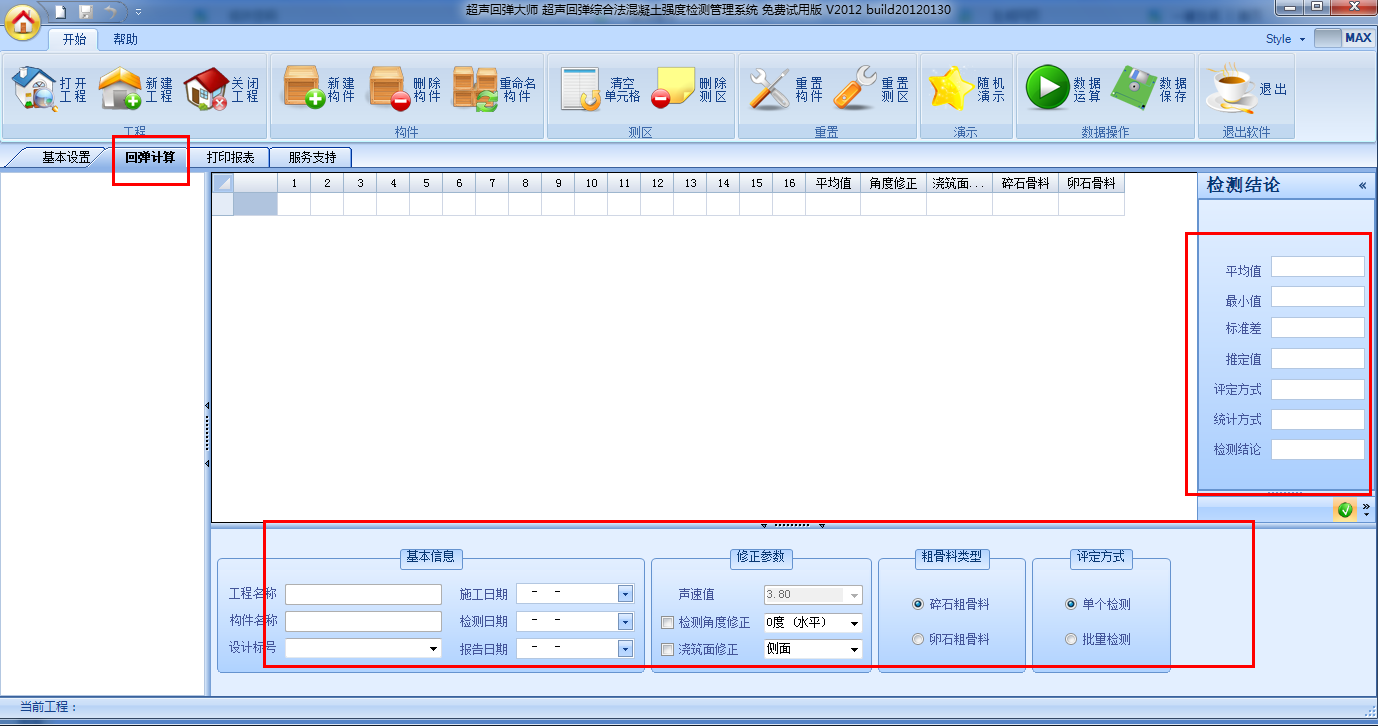Open the 声速值 3.80 dropdown
The height and width of the screenshot is (726, 1378).
(x=854, y=595)
